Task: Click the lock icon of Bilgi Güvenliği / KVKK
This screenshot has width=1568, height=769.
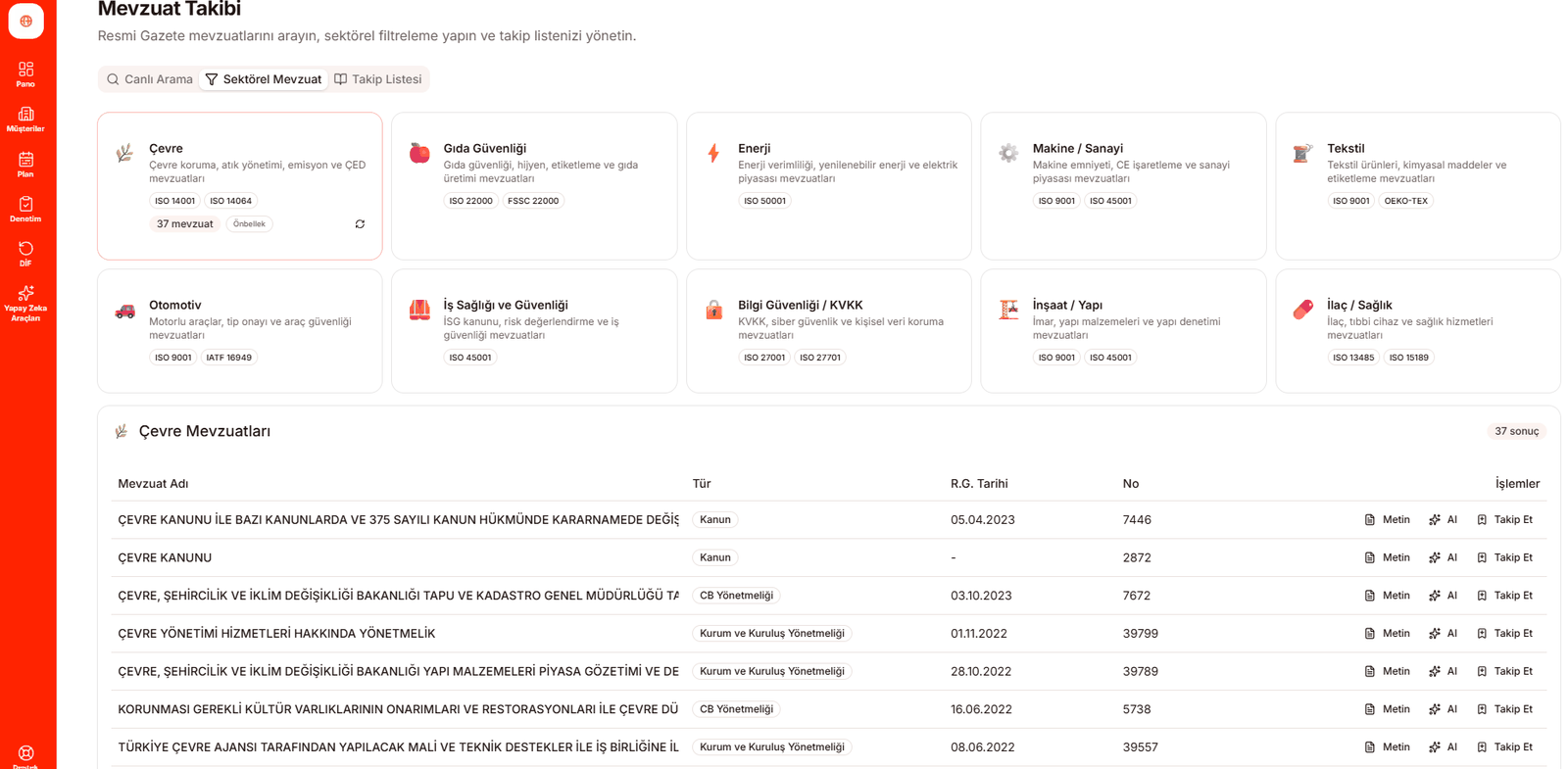Action: [713, 310]
